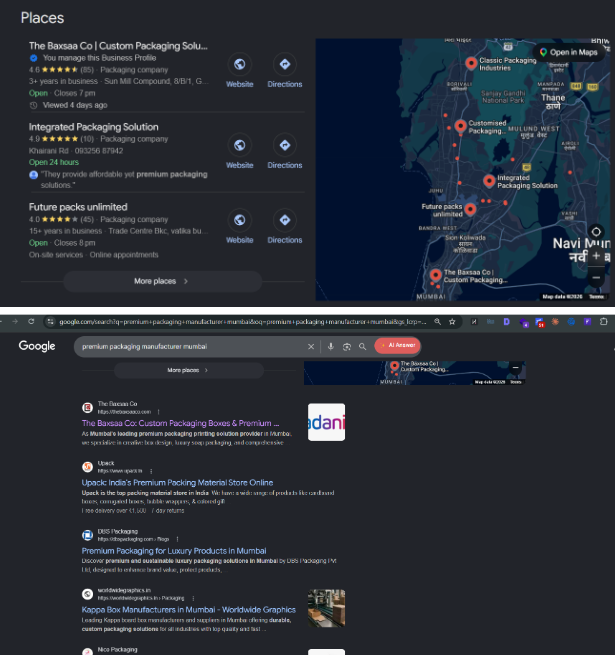Reload the page in the browser

(31, 321)
